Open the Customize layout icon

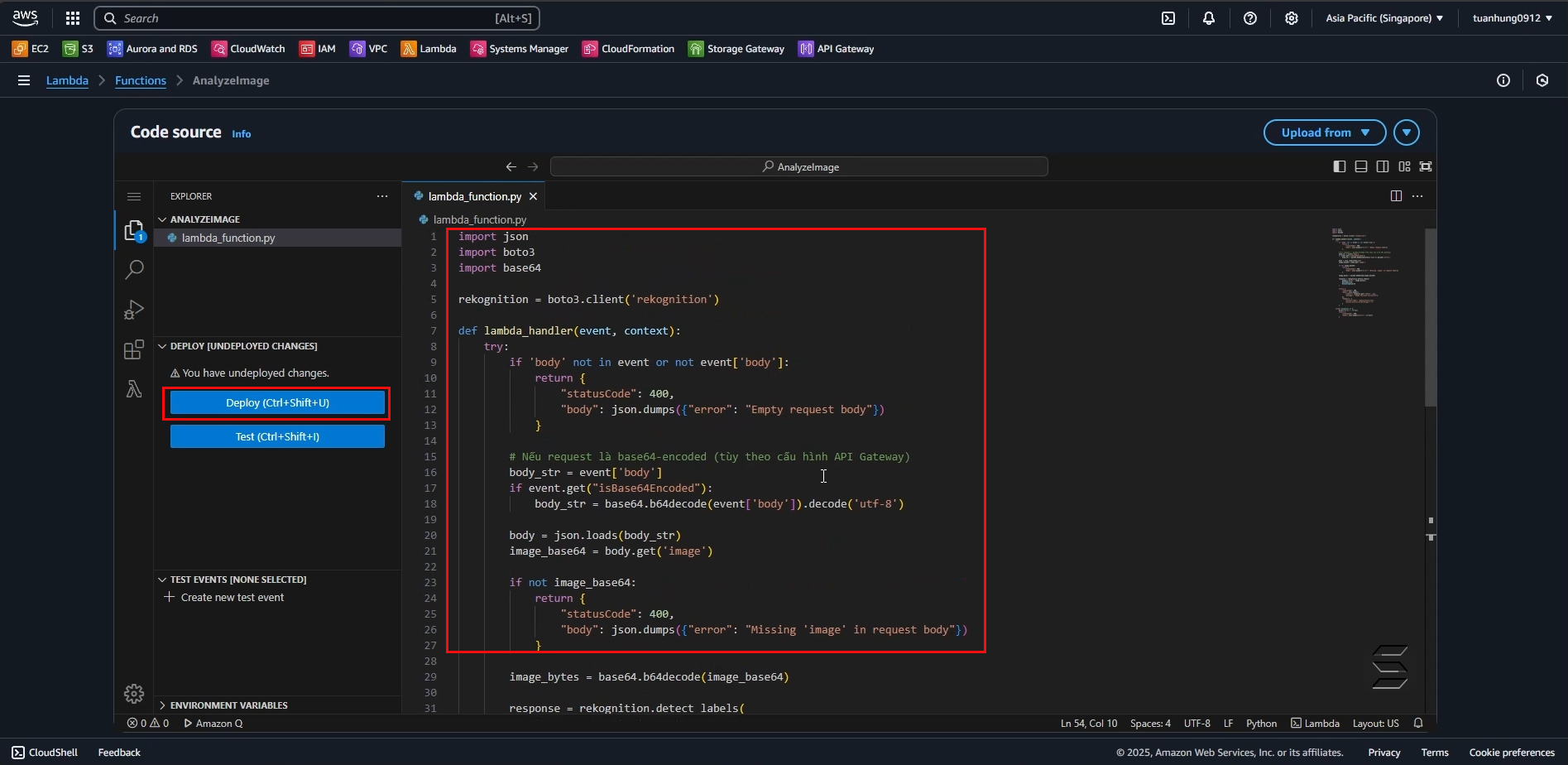click(x=1404, y=166)
